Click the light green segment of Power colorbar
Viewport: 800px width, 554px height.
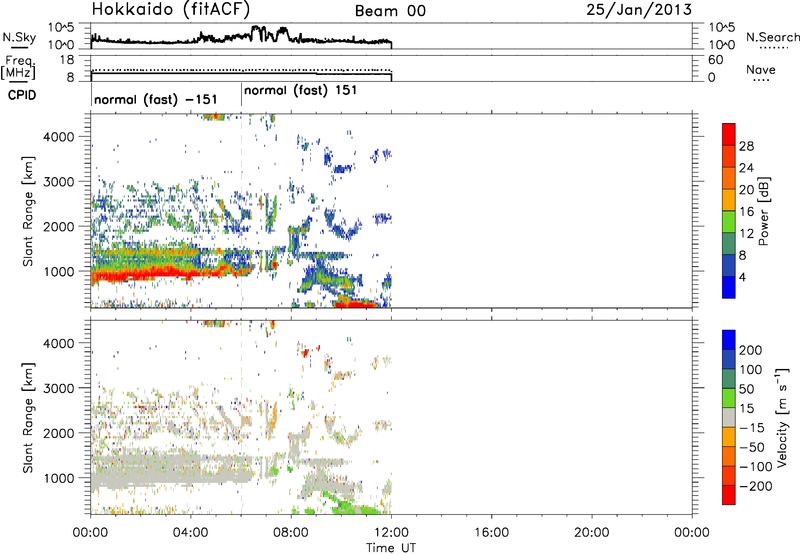729,221
